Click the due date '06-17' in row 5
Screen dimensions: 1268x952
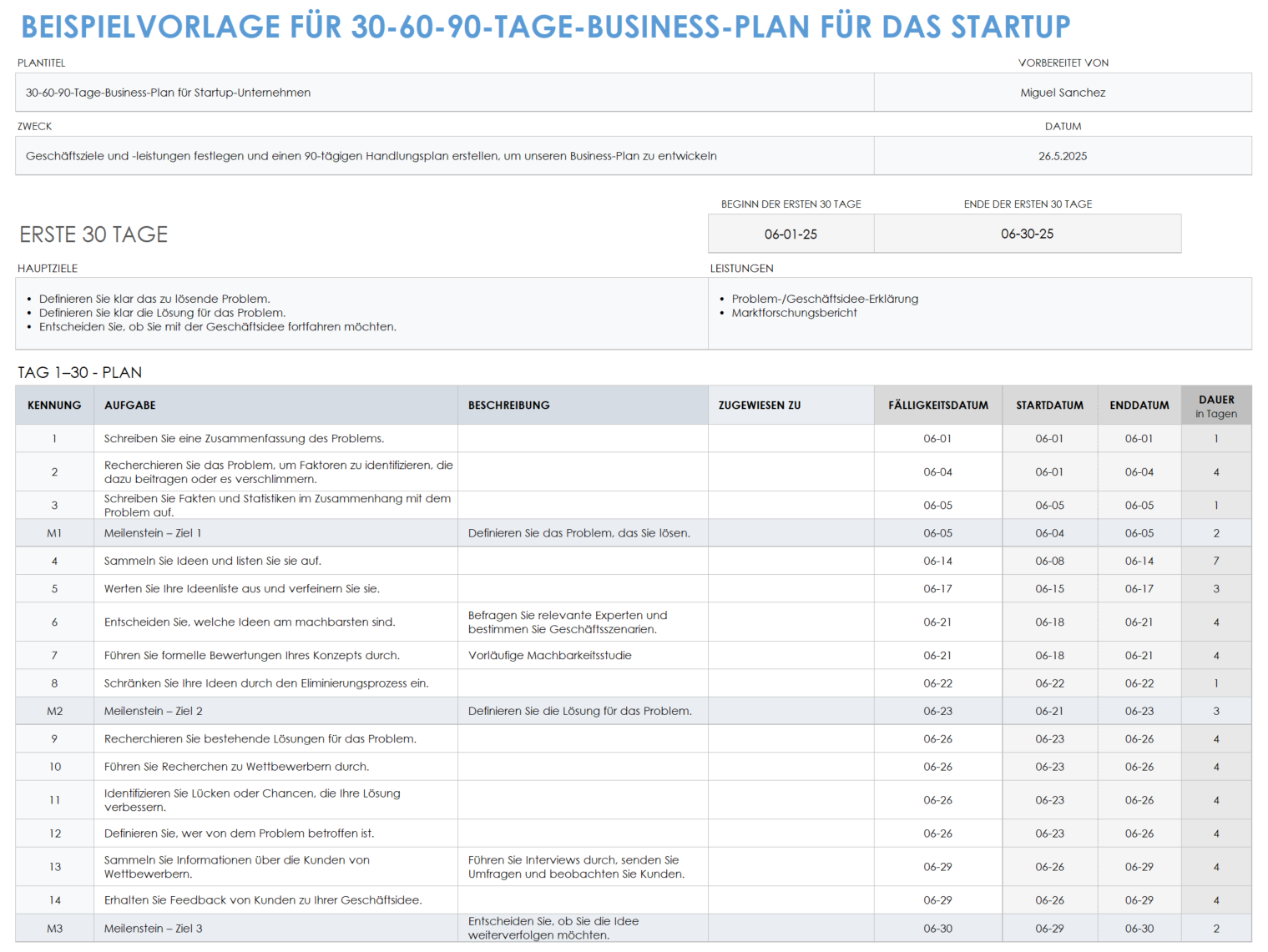tap(938, 588)
